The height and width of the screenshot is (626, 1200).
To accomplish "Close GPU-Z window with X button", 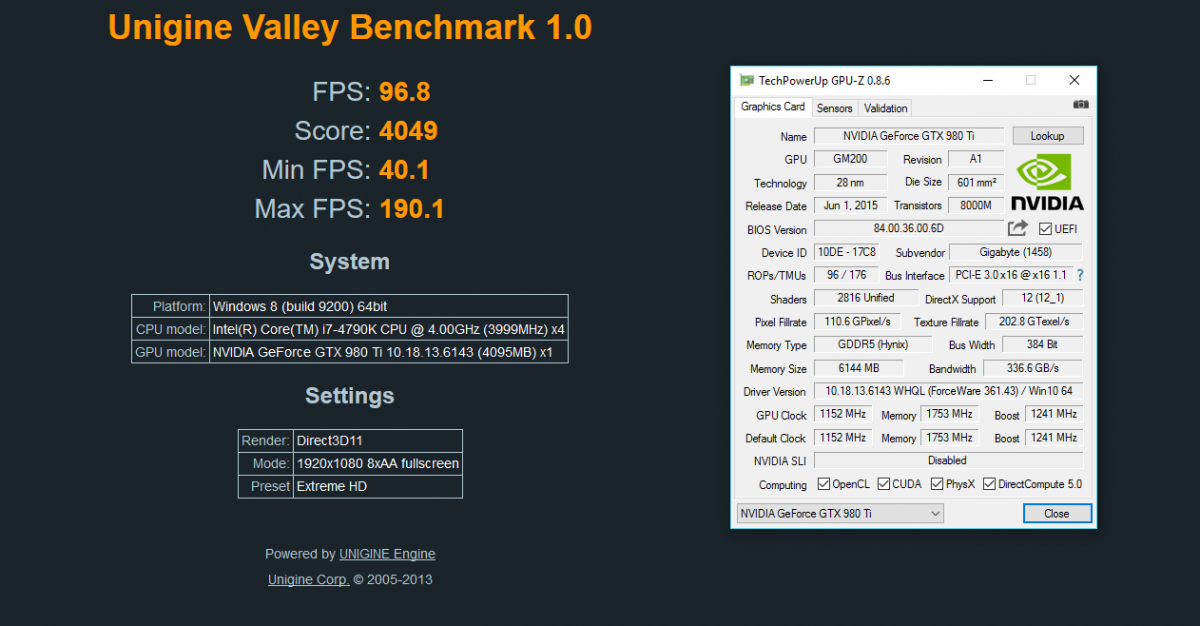I will (x=1074, y=80).
